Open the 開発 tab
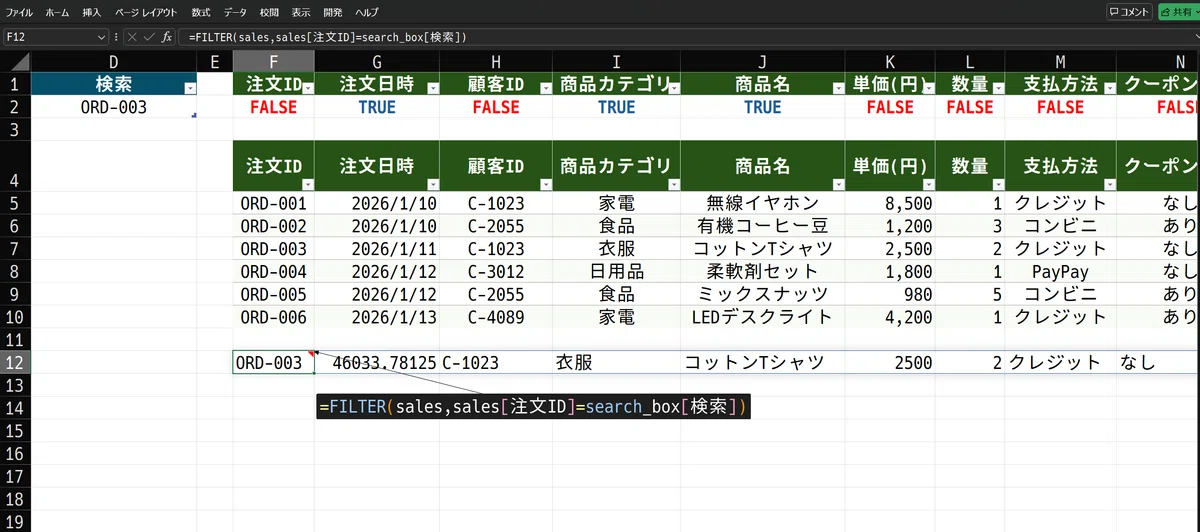Image resolution: width=1200 pixels, height=532 pixels. (x=333, y=12)
